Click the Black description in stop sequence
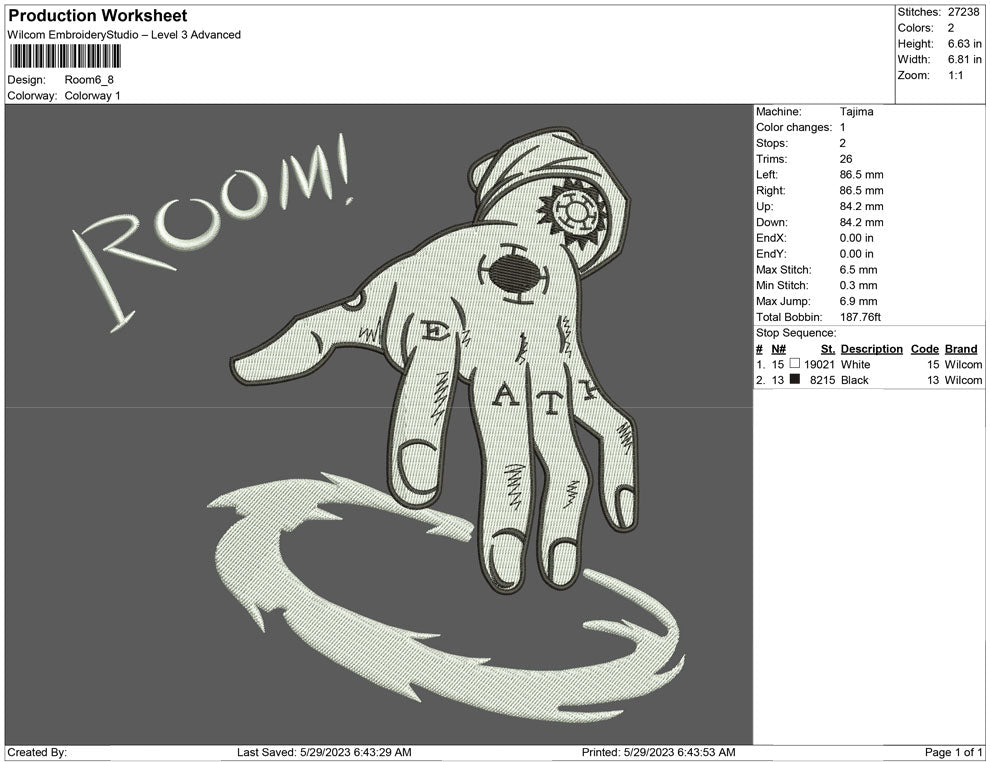The height and width of the screenshot is (762, 990). point(854,380)
